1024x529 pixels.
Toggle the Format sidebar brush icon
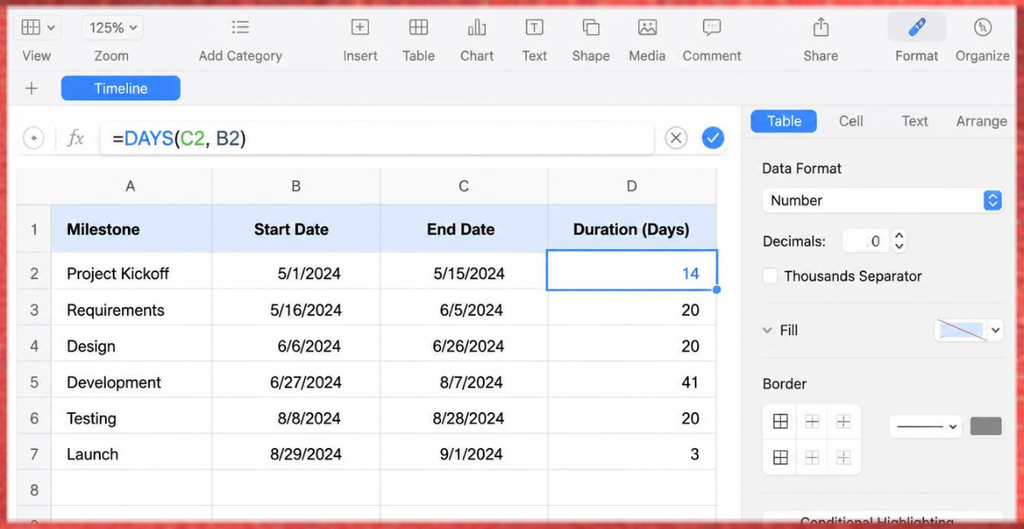[x=916, y=27]
